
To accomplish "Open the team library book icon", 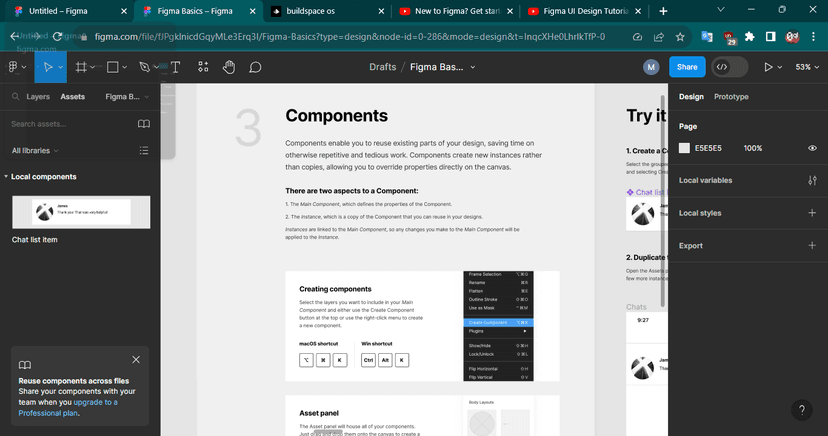I will [x=144, y=124].
